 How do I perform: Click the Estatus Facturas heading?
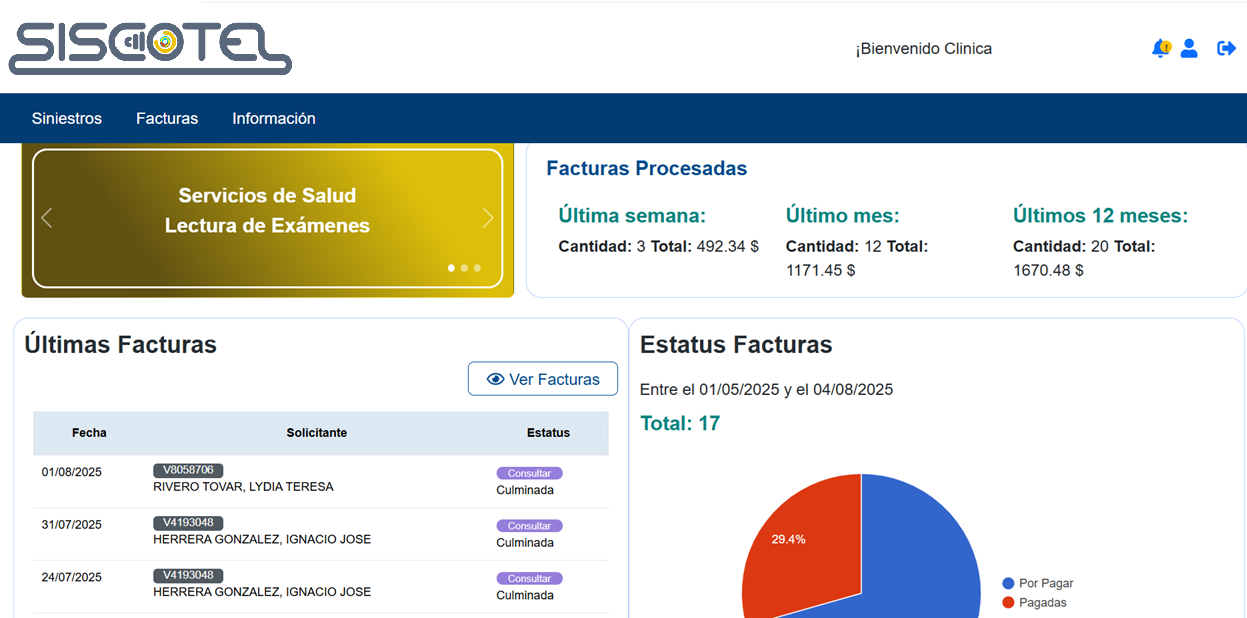tap(736, 345)
